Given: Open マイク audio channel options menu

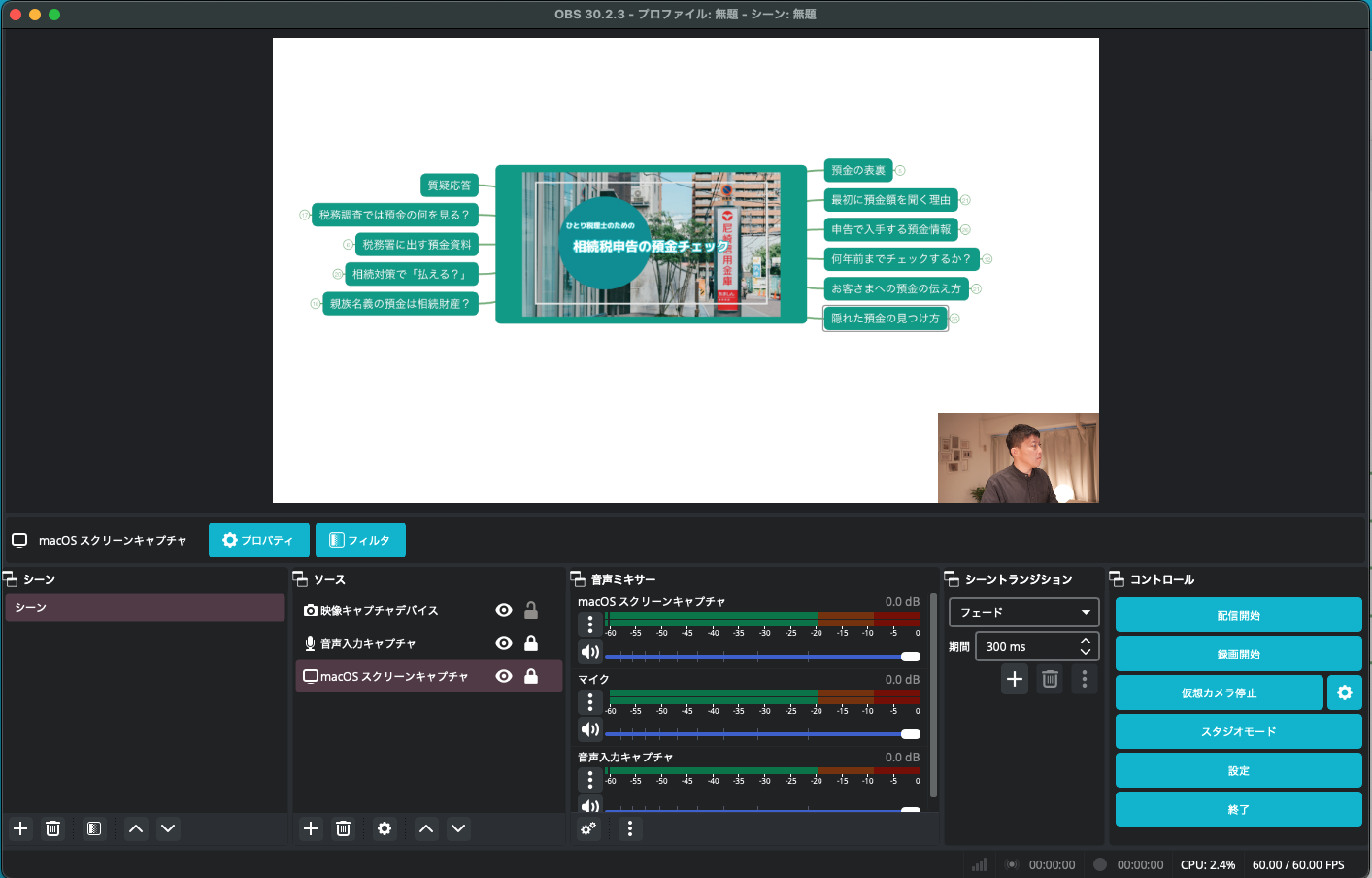Looking at the screenshot, I should pyautogui.click(x=589, y=701).
